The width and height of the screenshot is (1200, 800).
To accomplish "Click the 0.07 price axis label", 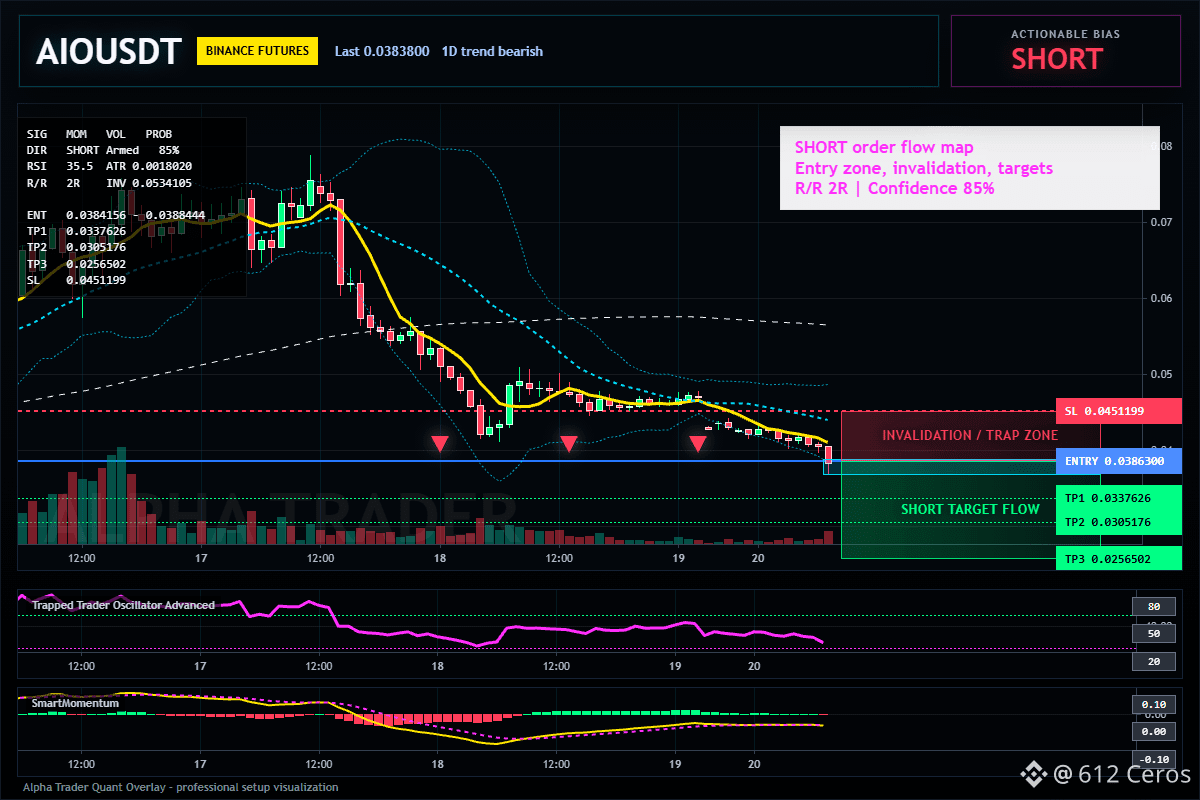I will [x=1160, y=222].
